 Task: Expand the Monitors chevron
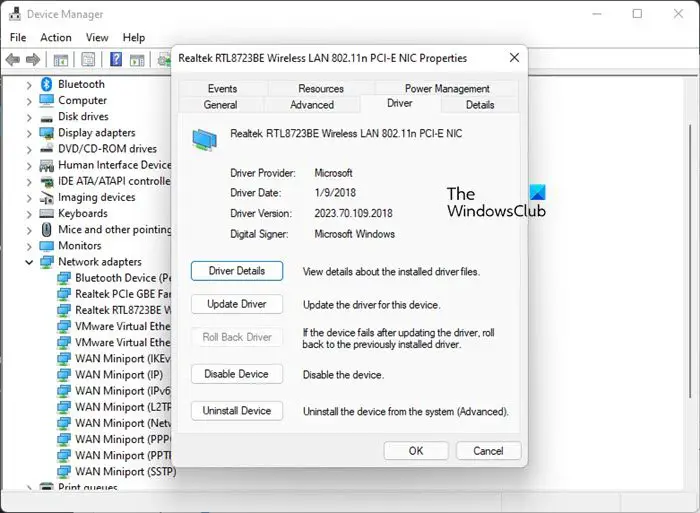(x=29, y=246)
